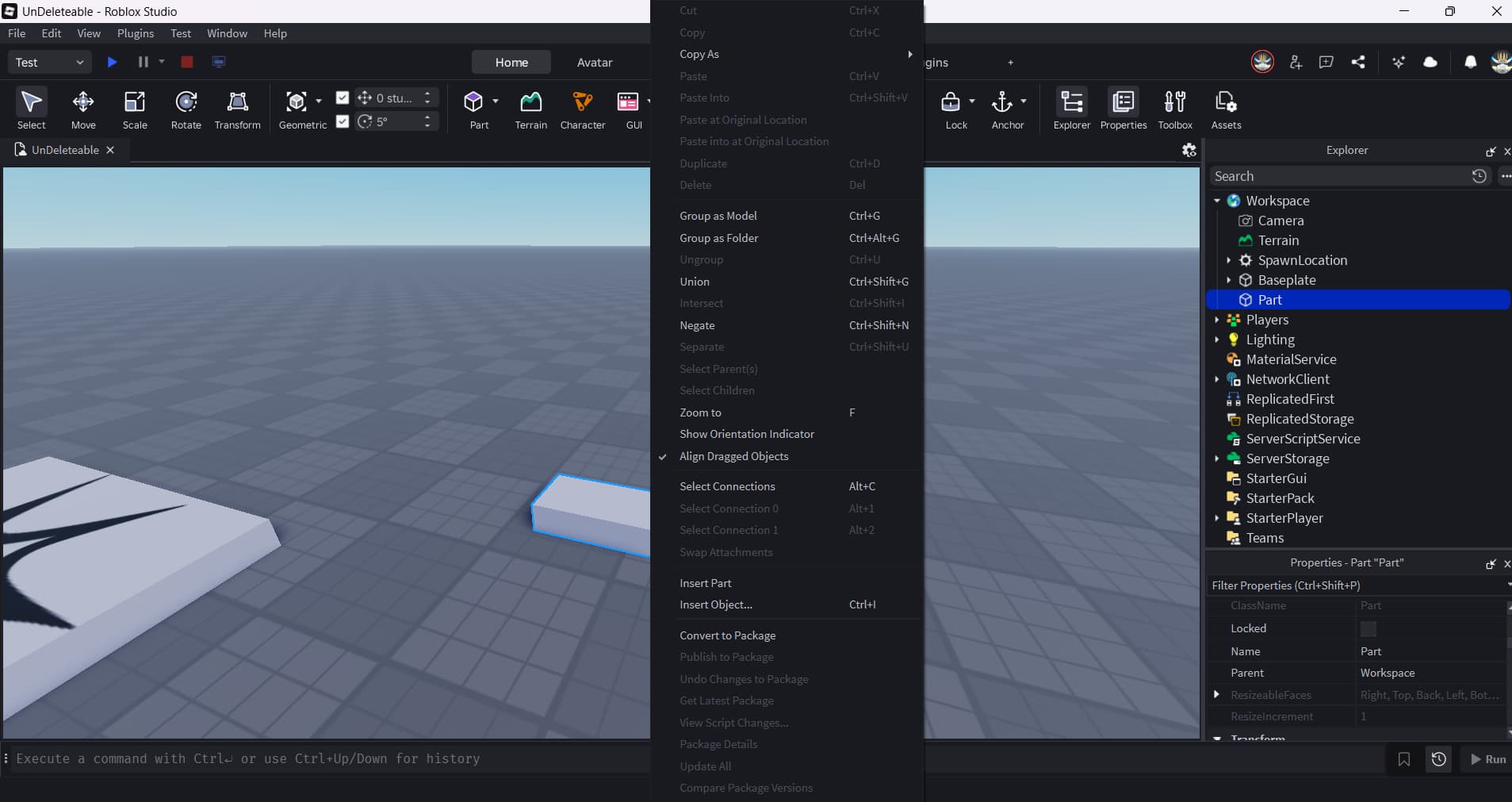Toggle Align Dragged Objects option

tap(733, 456)
